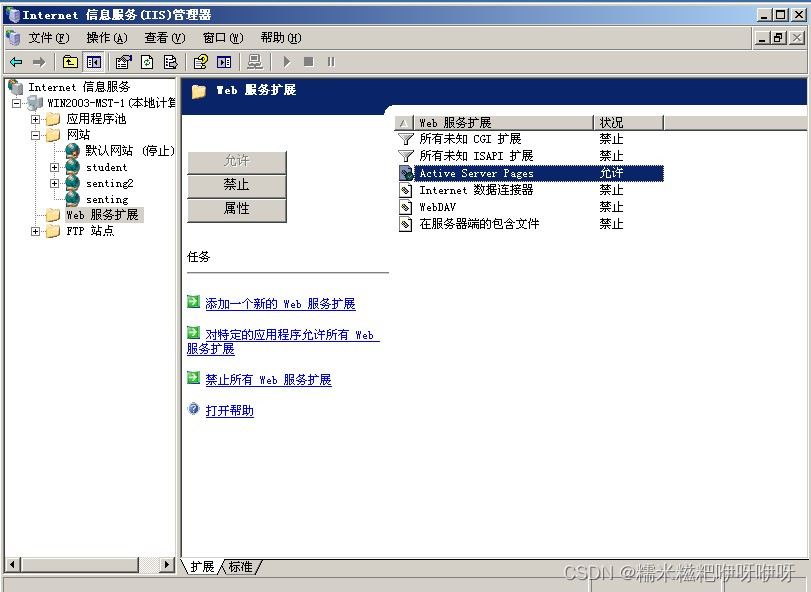Click the tree pane scroll-left arrow
The image size is (811, 592).
(12, 565)
